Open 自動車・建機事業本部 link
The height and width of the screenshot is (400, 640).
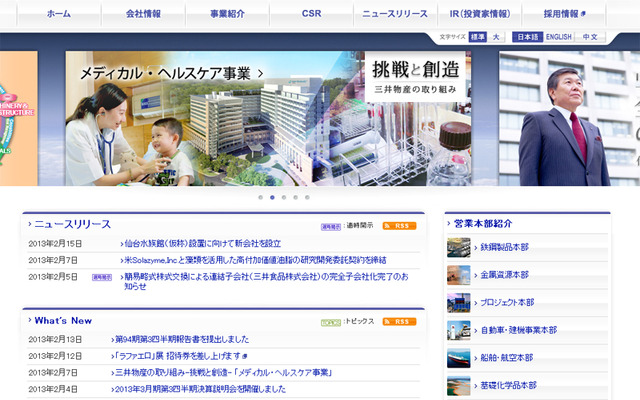pyautogui.click(x=518, y=330)
